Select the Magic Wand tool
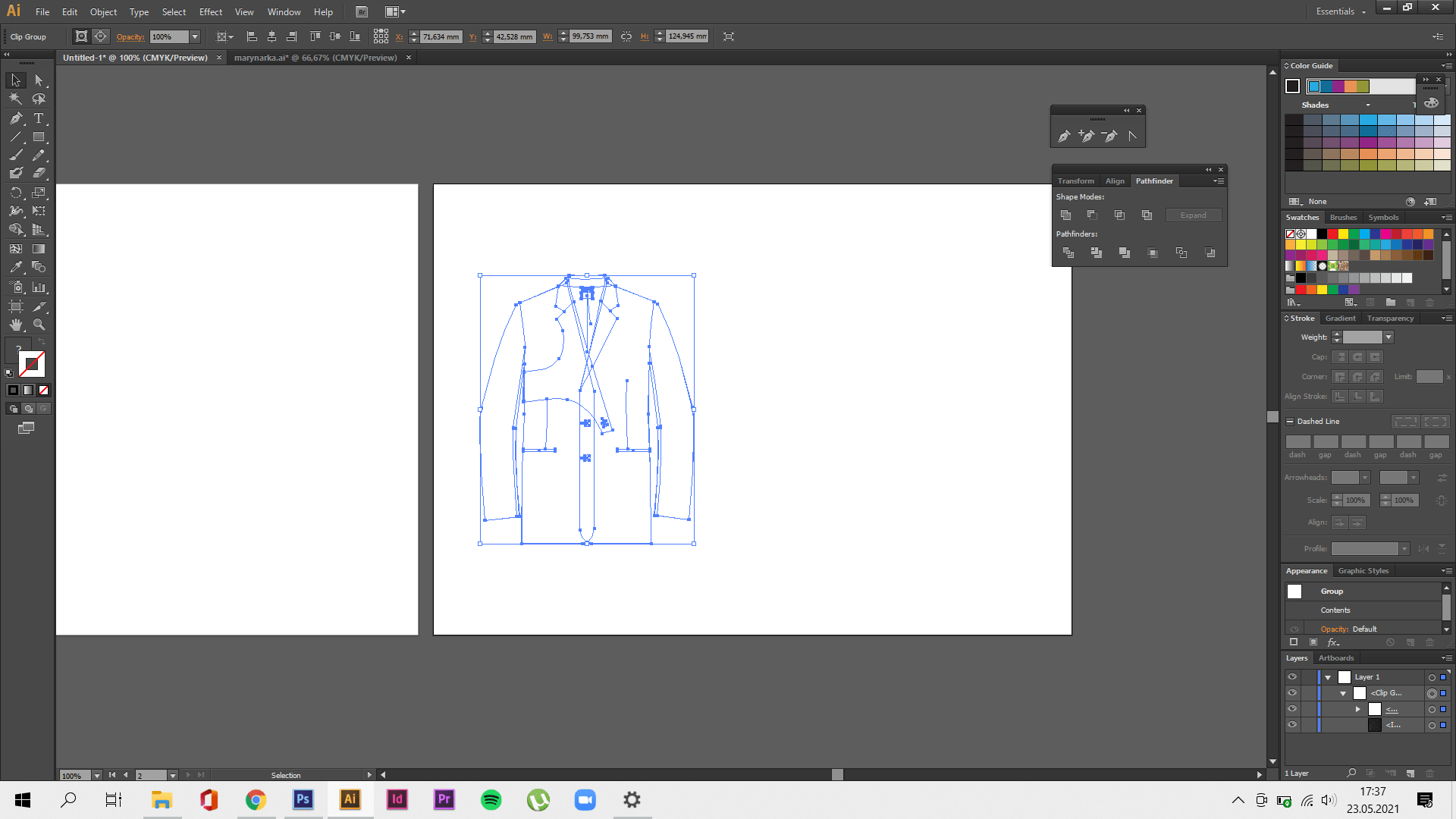 point(15,99)
